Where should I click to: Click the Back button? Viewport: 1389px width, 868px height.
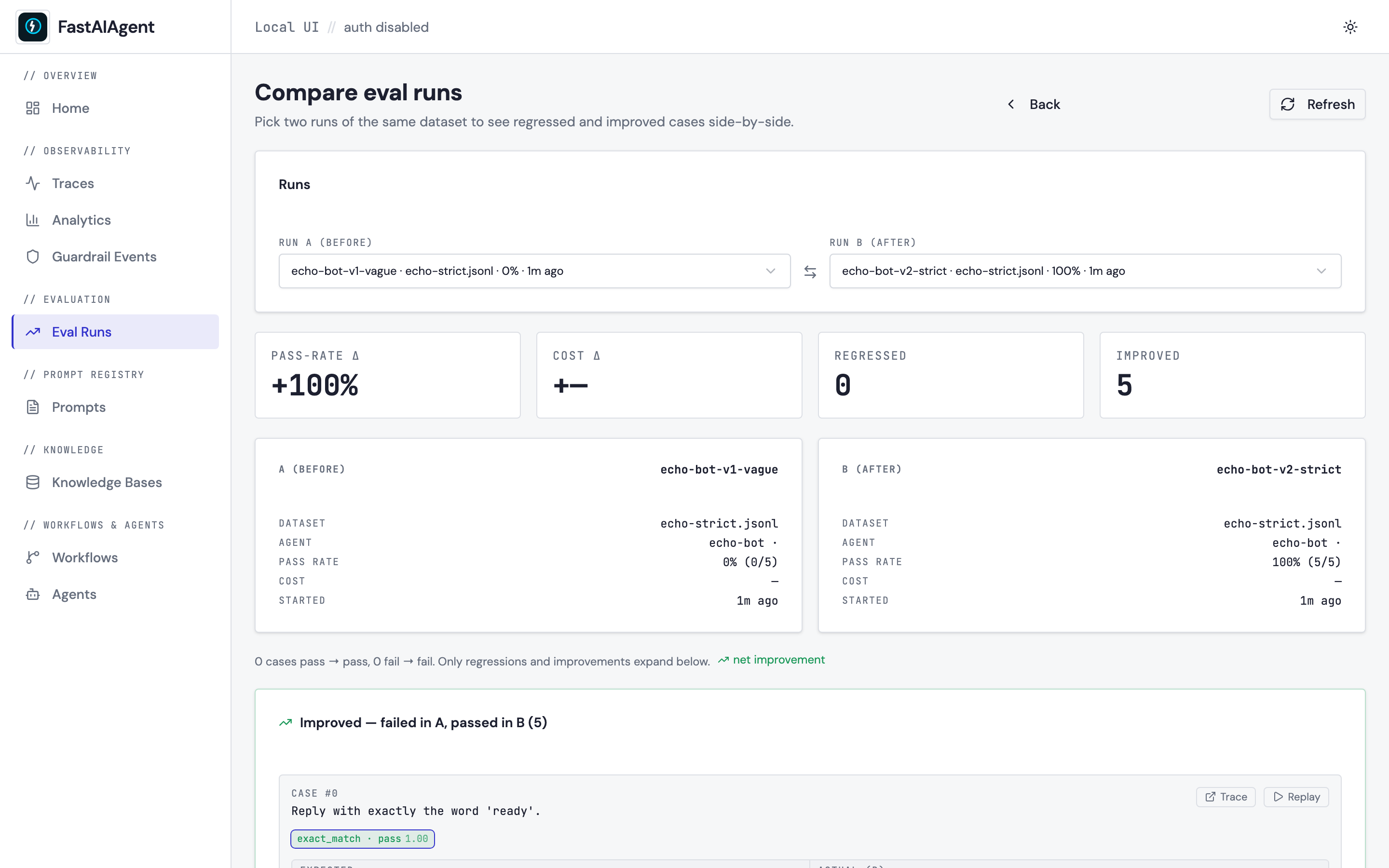pyautogui.click(x=1034, y=104)
